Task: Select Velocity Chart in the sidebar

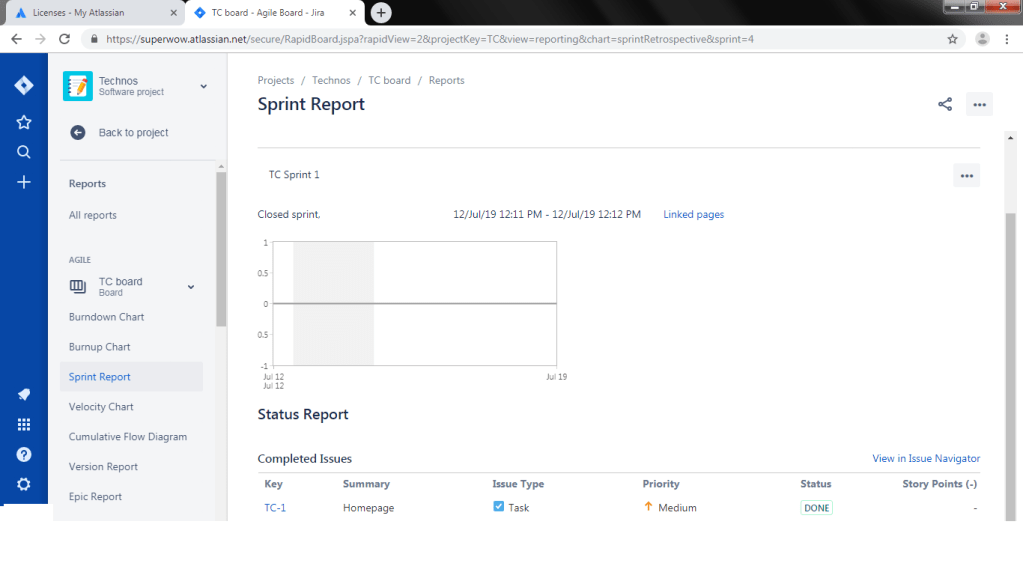Action: [101, 407]
